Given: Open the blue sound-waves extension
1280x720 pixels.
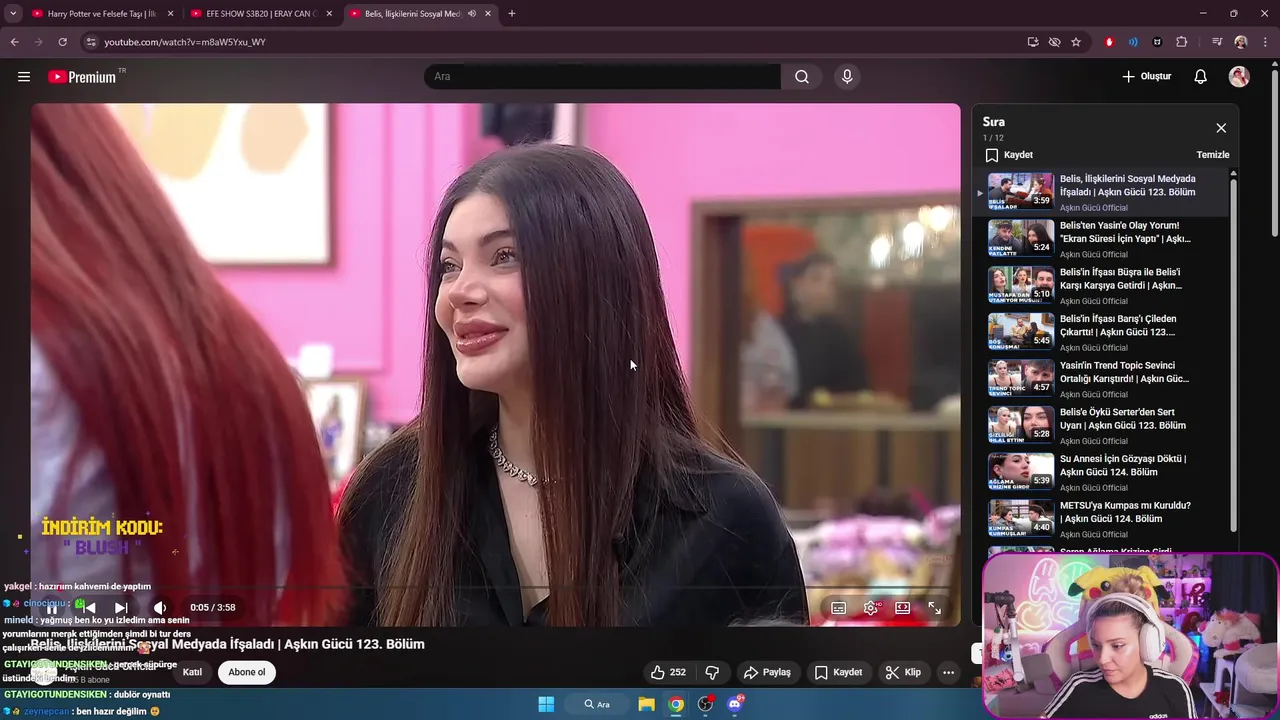Looking at the screenshot, I should pos(1133,42).
